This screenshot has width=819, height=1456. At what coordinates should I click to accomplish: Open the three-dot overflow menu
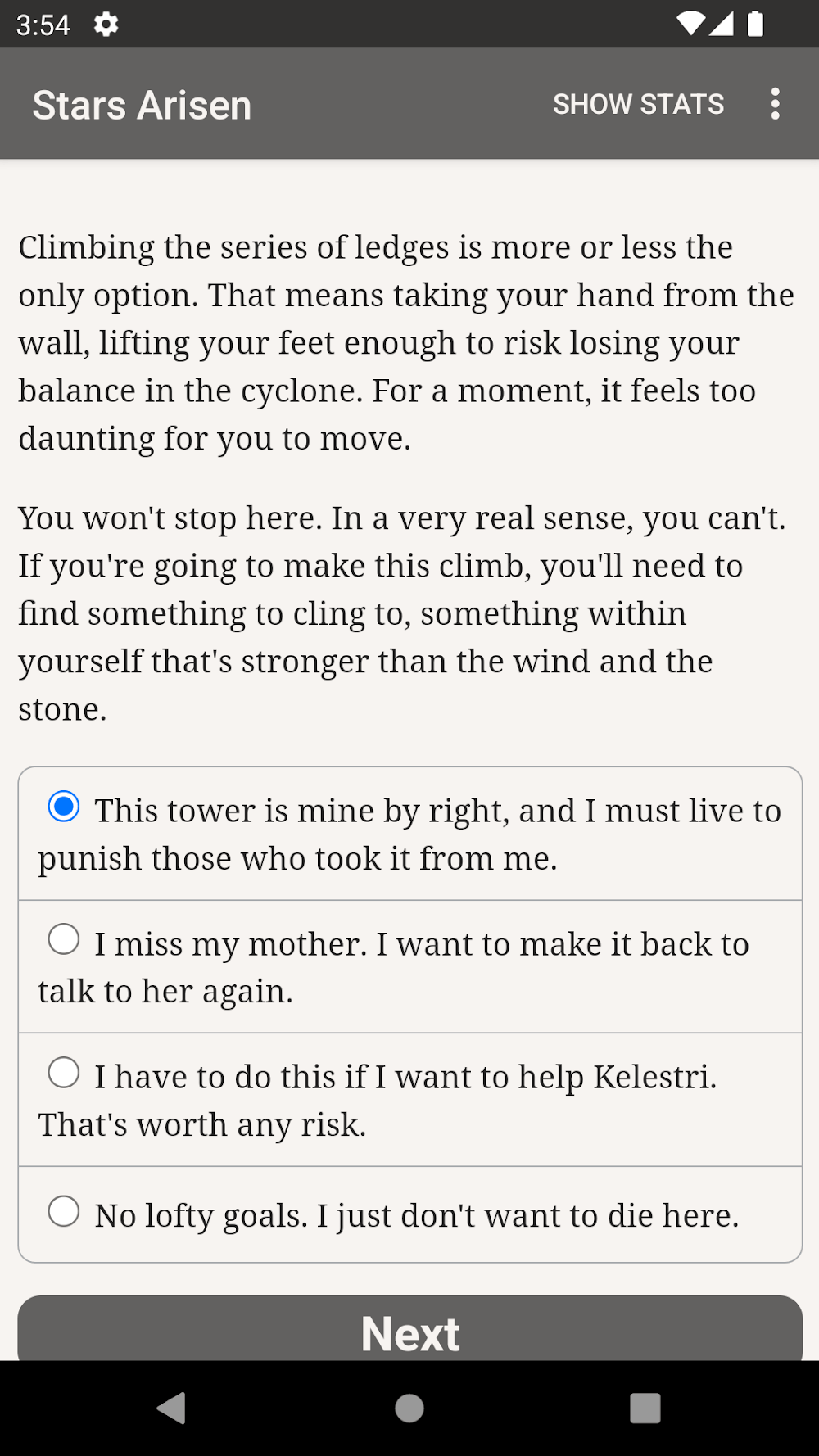point(775,104)
